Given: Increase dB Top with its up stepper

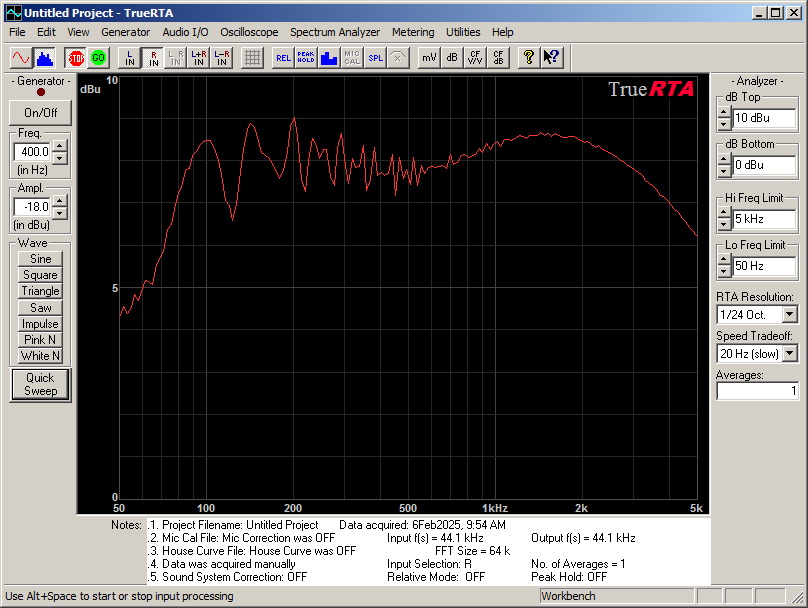Looking at the screenshot, I should pos(723,113).
